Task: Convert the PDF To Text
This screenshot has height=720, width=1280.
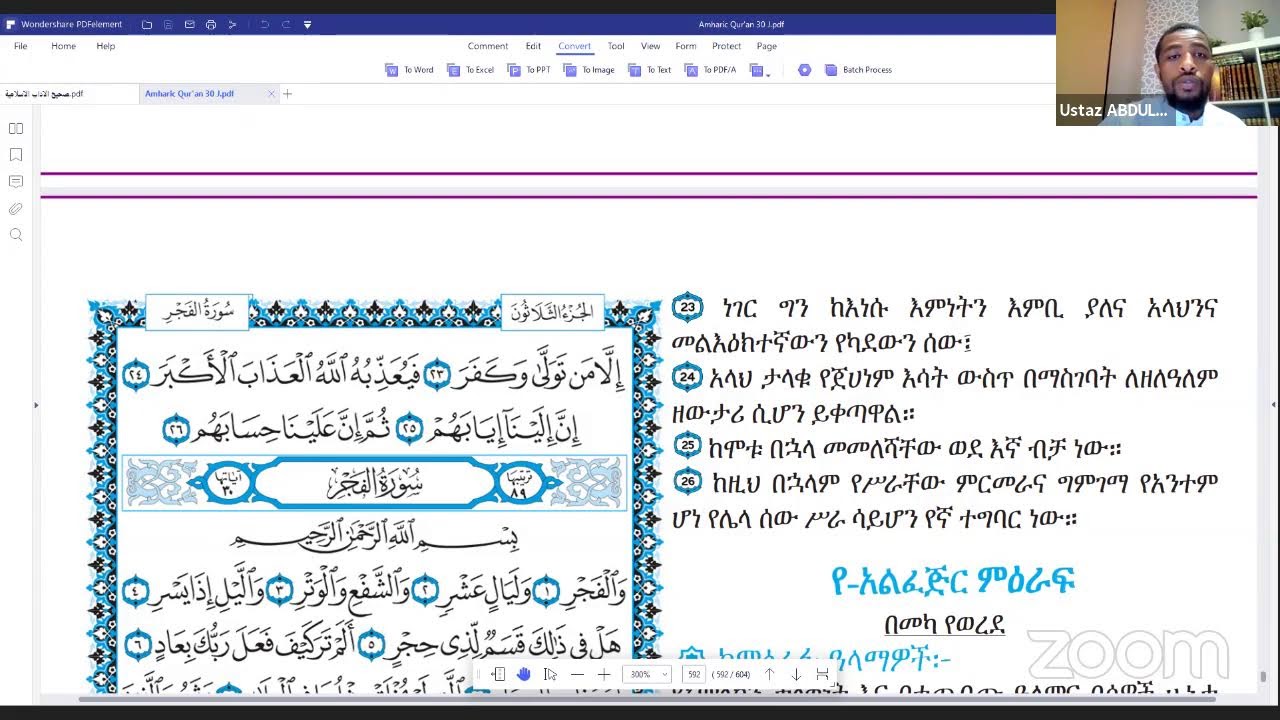Action: tap(650, 70)
